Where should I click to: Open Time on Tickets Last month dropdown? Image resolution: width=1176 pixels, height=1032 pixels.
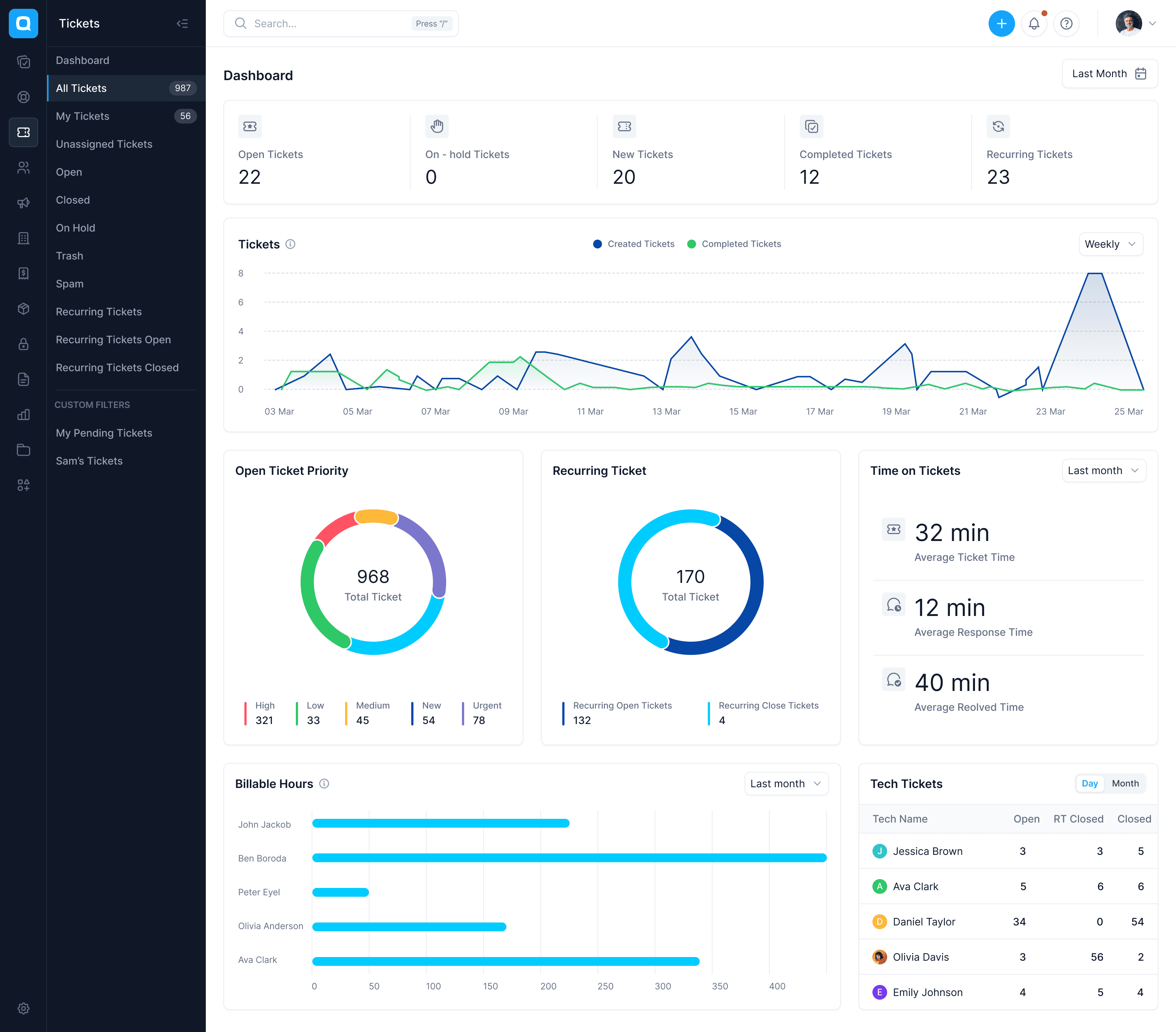click(1104, 470)
